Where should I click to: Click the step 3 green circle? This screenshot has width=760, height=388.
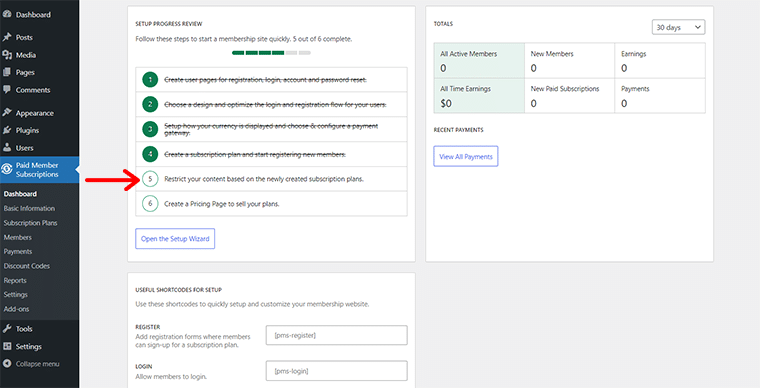point(150,129)
